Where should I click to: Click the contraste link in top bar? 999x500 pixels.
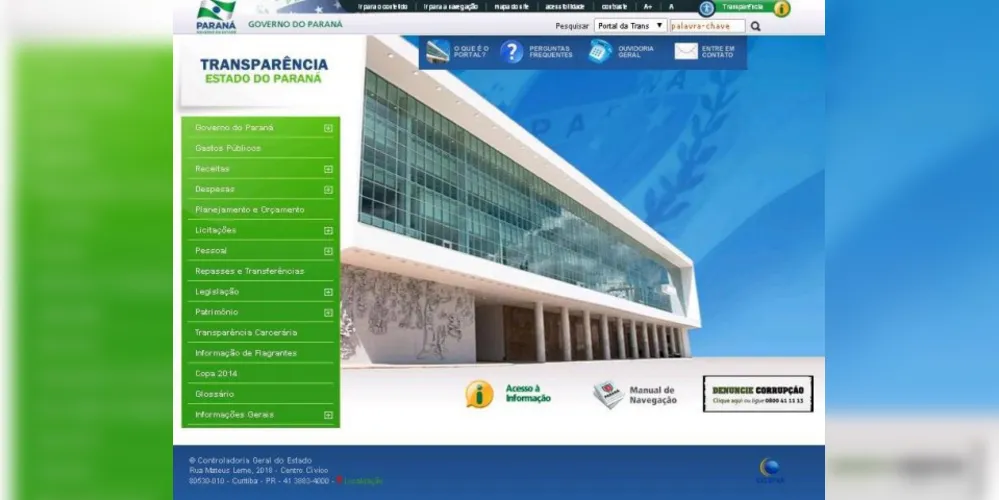[614, 6]
